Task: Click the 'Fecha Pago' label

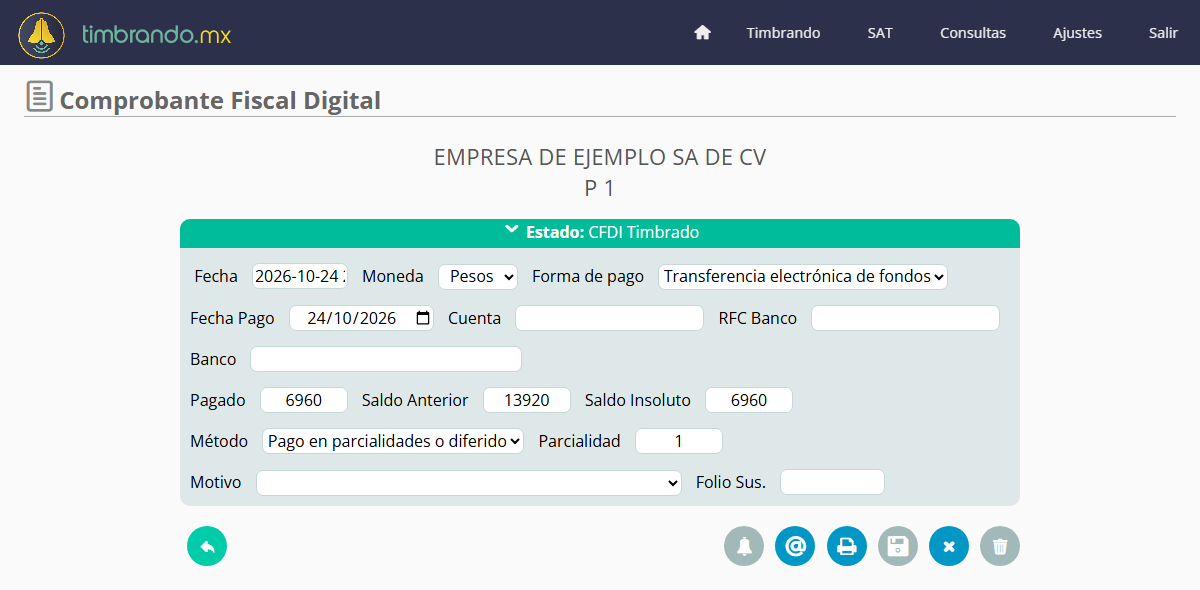Action: click(x=232, y=318)
